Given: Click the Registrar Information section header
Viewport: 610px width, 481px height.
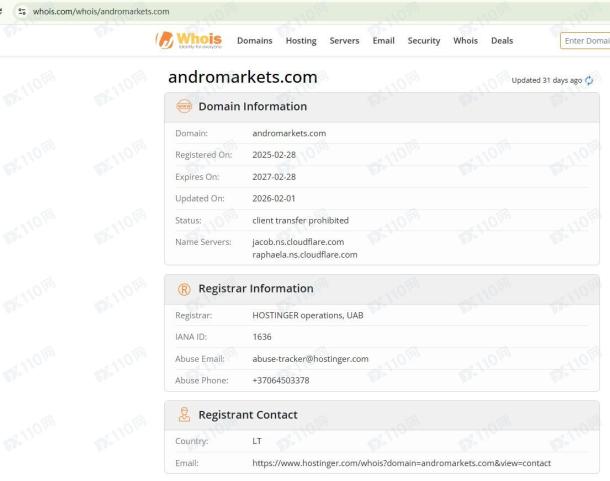Looking at the screenshot, I should coord(382,289).
